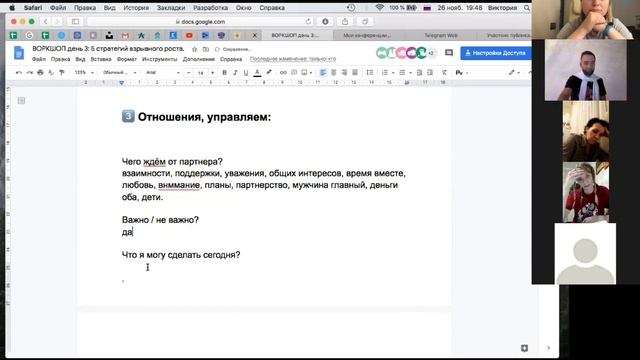
Task: Open Arial font dropdown
Action: [162, 73]
